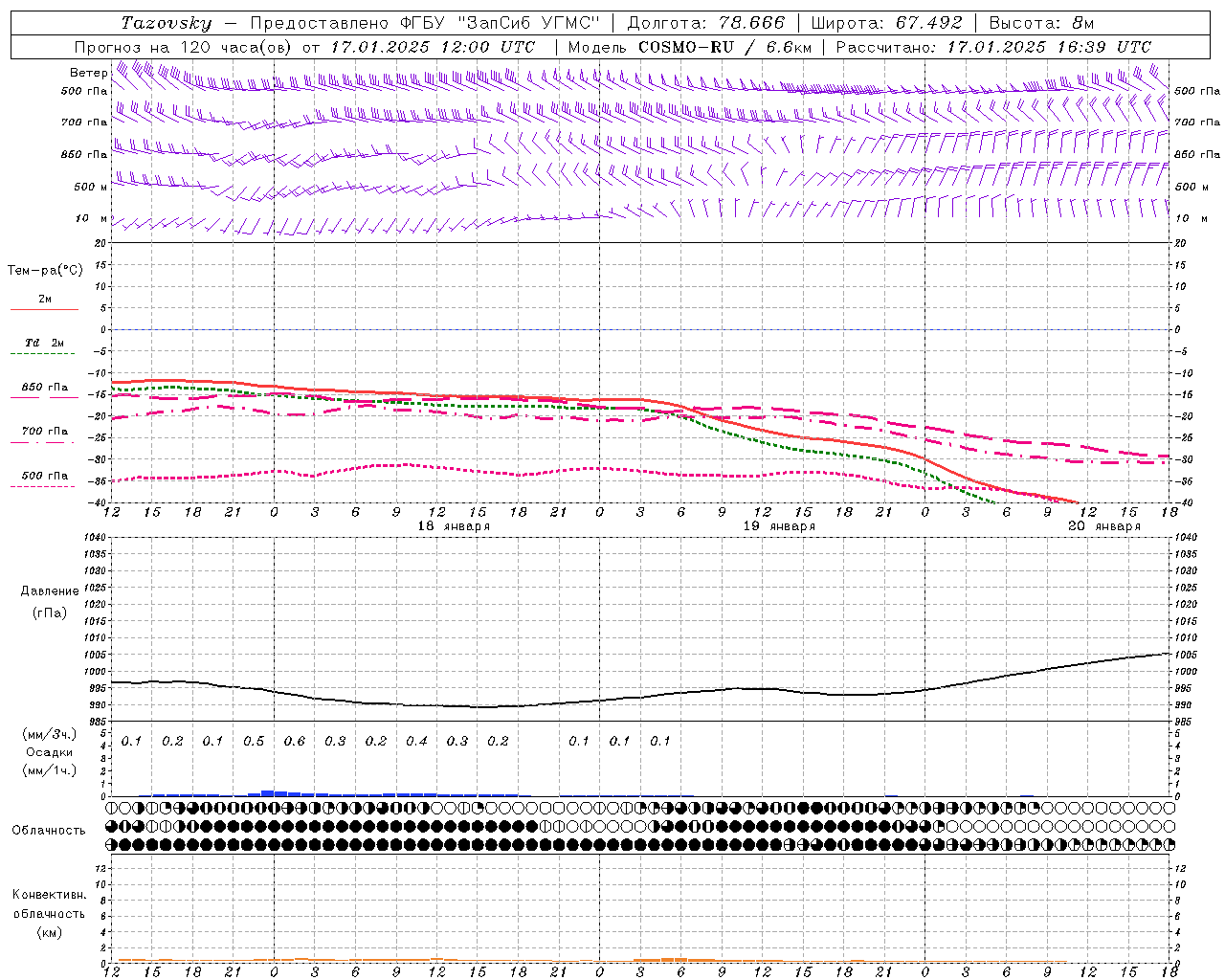
Task: Click the (мм/3ч.) precipitation unit label
Action: click(50, 735)
